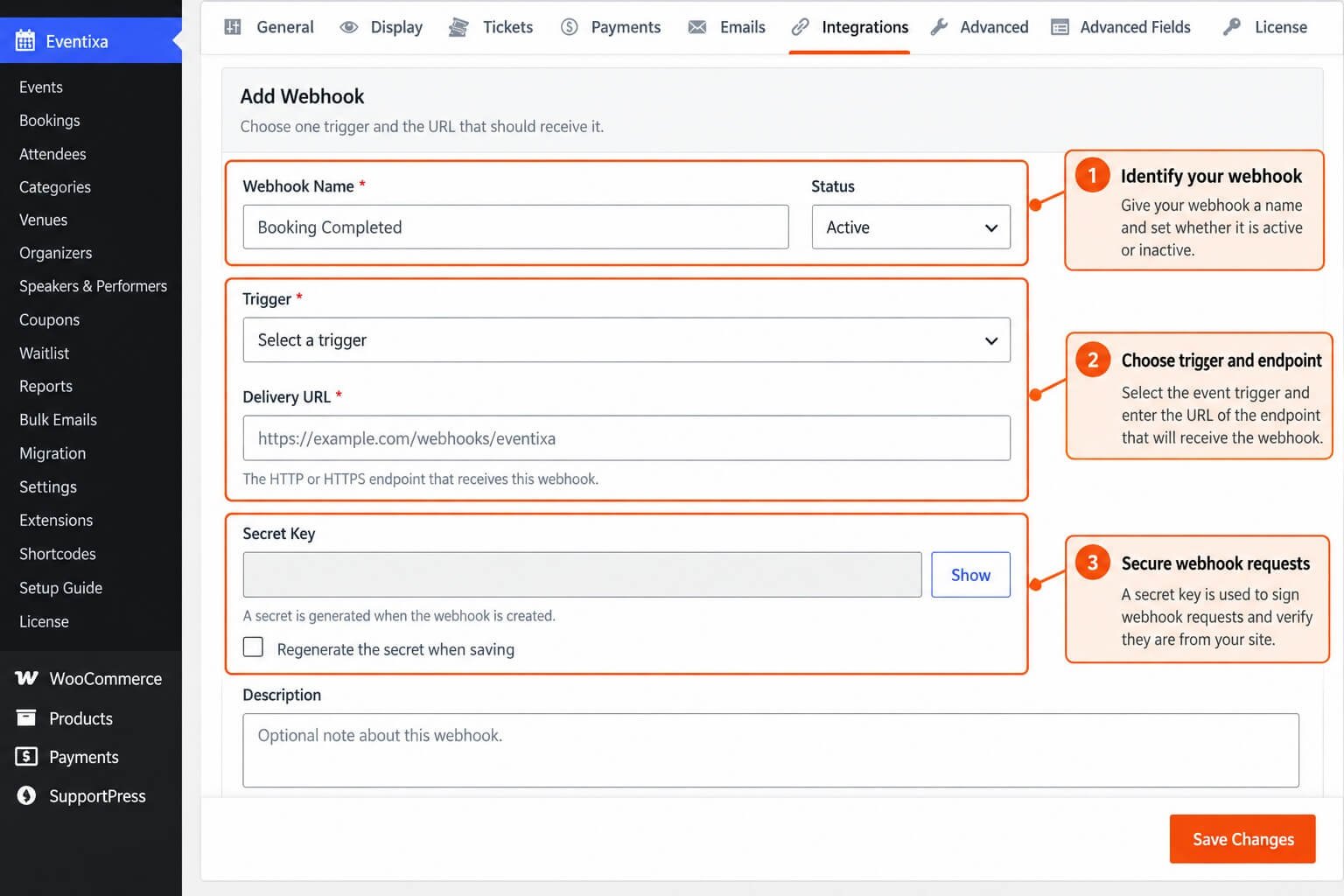Click the sidebar Payments dollar icon
This screenshot has height=896, width=1344.
pos(27,757)
